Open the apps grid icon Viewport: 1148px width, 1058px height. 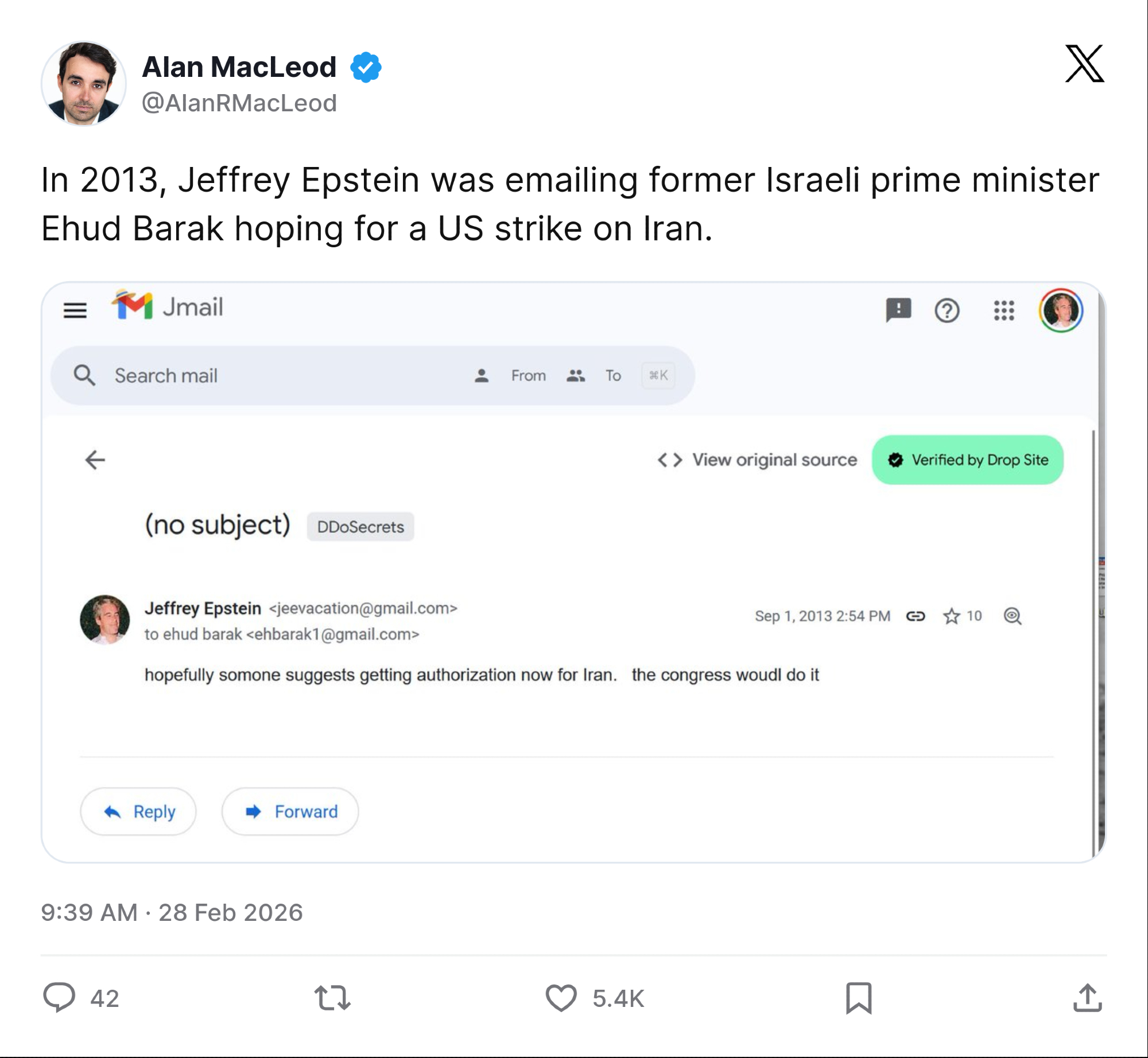pyautogui.click(x=1004, y=310)
